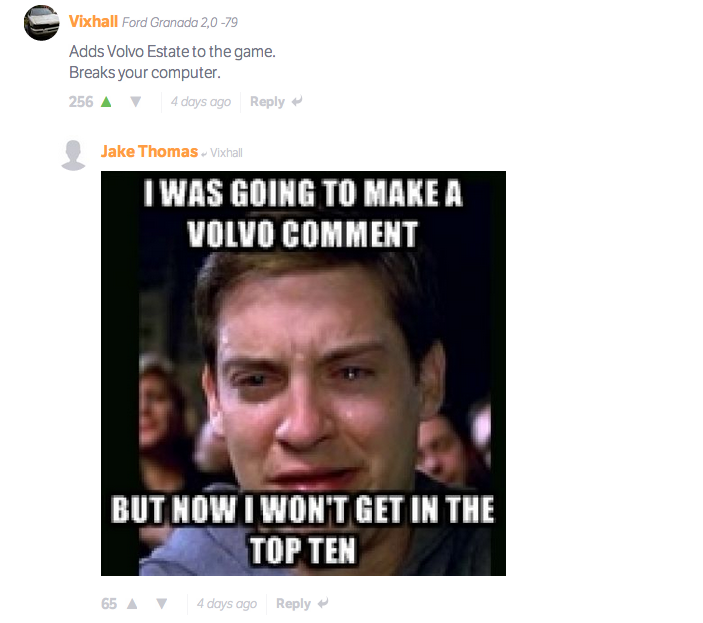This screenshot has height=623, width=703.
Task: Click Jake Thomas's default gray avatar
Action: pyautogui.click(x=73, y=155)
